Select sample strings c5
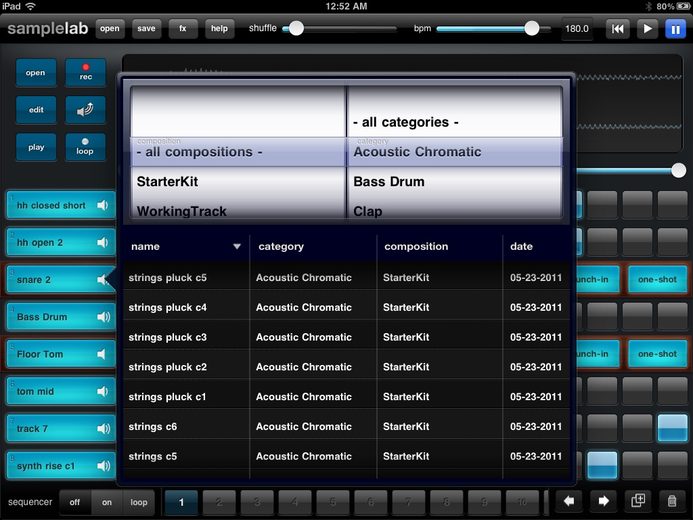693x520 pixels. 346,456
